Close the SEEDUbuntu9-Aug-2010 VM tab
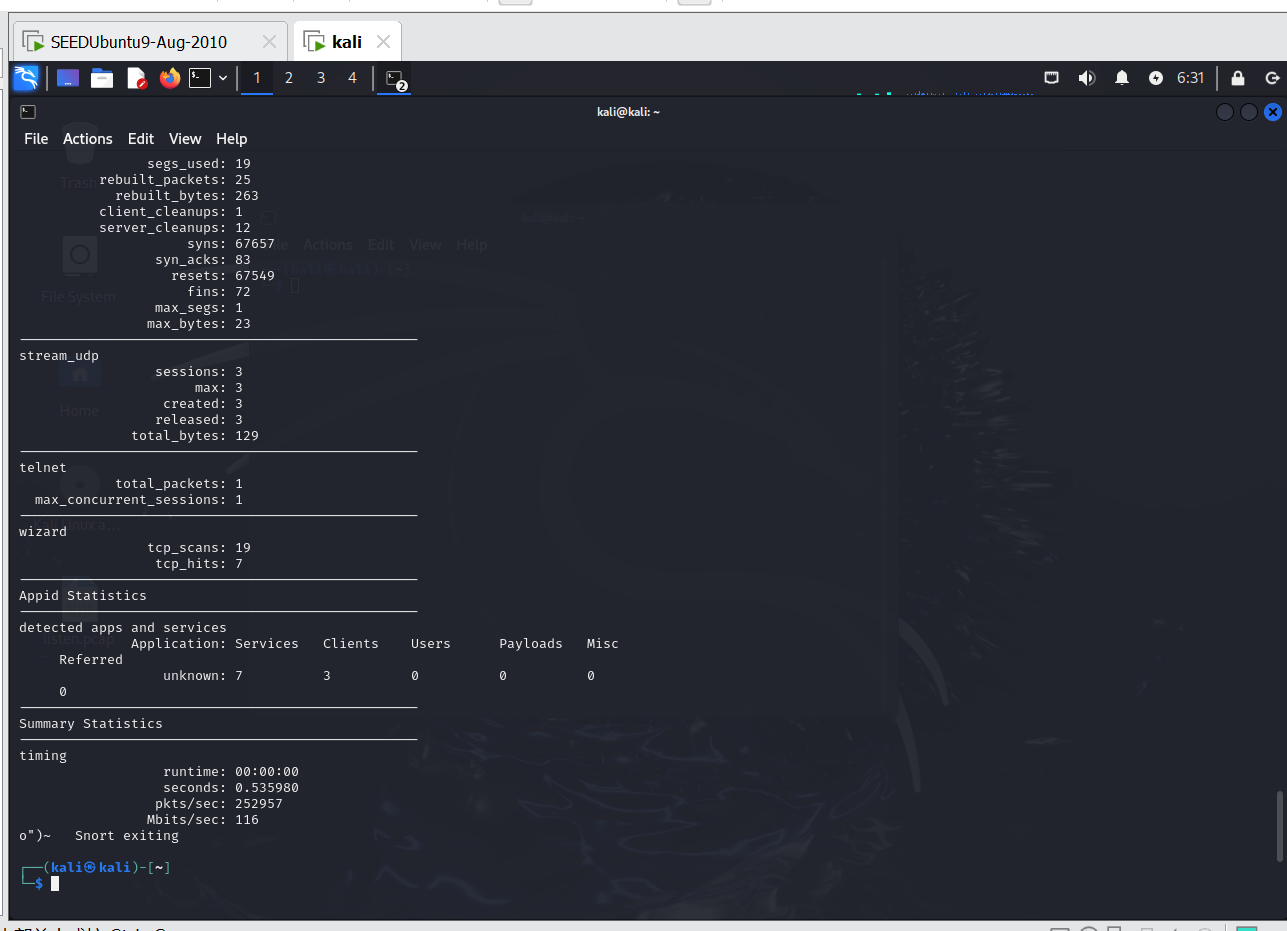 269,42
